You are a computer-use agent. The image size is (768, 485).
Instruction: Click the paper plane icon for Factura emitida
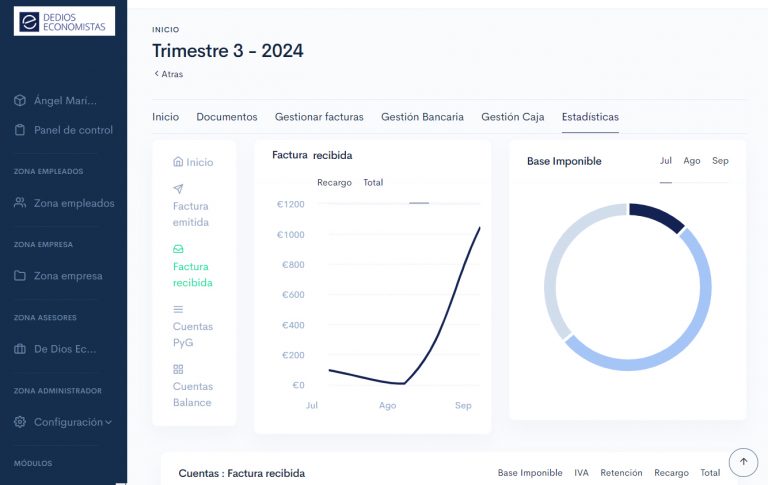(178, 189)
